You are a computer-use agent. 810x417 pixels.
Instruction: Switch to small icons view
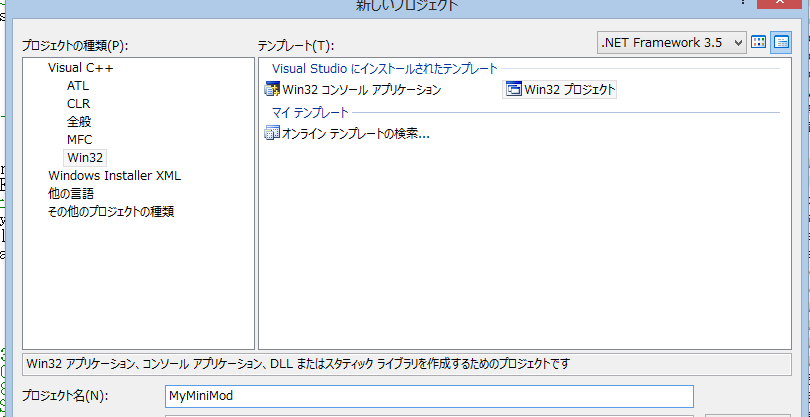pos(780,42)
